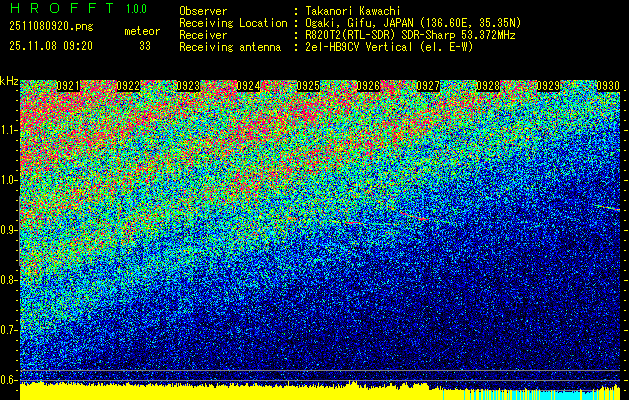Click the 0929 time marker
The image size is (629, 400).
point(548,86)
